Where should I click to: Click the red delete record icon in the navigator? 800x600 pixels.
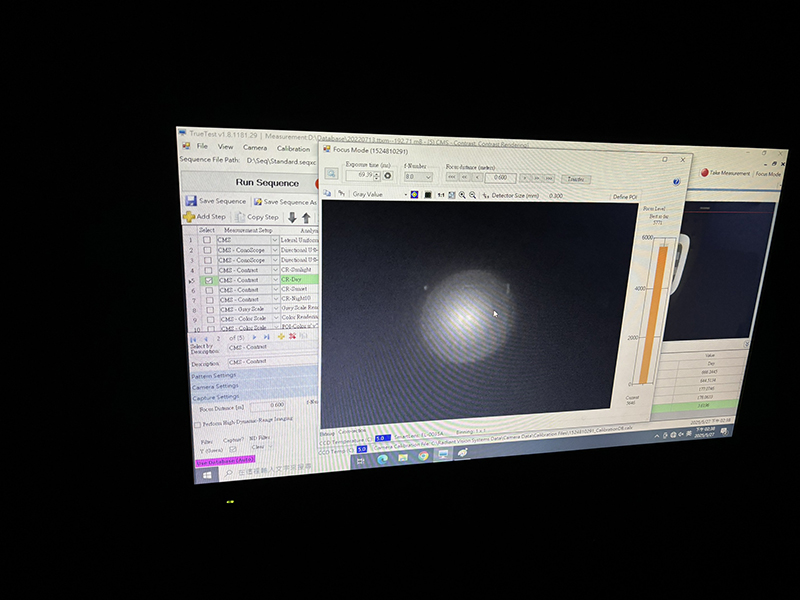click(292, 336)
